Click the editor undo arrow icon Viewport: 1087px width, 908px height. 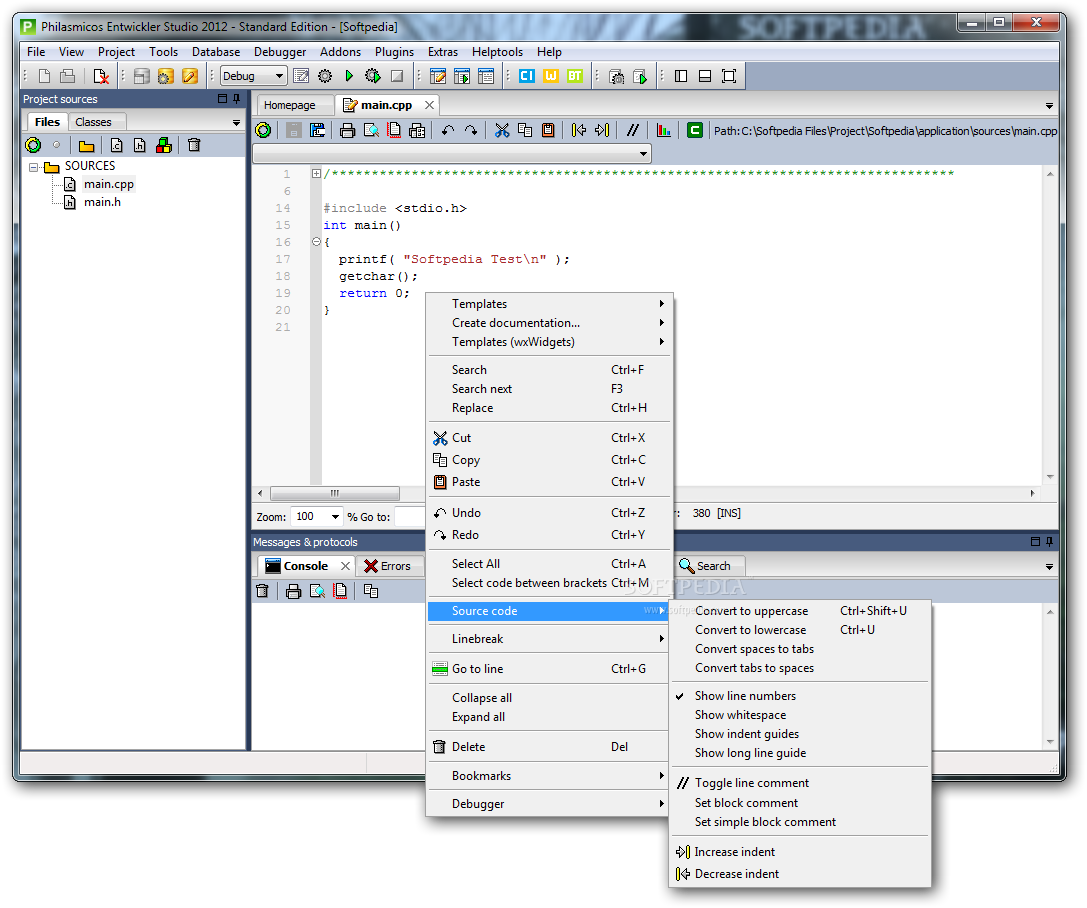click(448, 130)
